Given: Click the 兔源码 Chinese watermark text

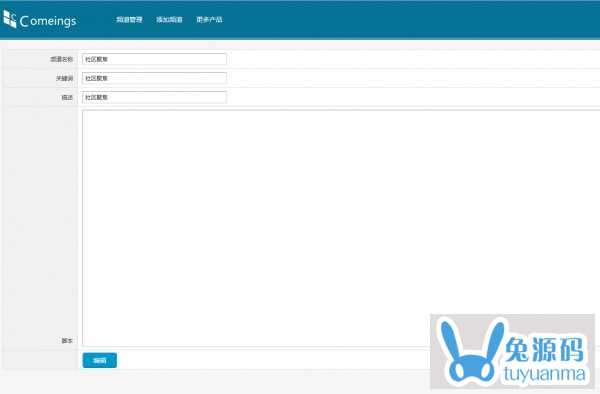Looking at the screenshot, I should [544, 349].
